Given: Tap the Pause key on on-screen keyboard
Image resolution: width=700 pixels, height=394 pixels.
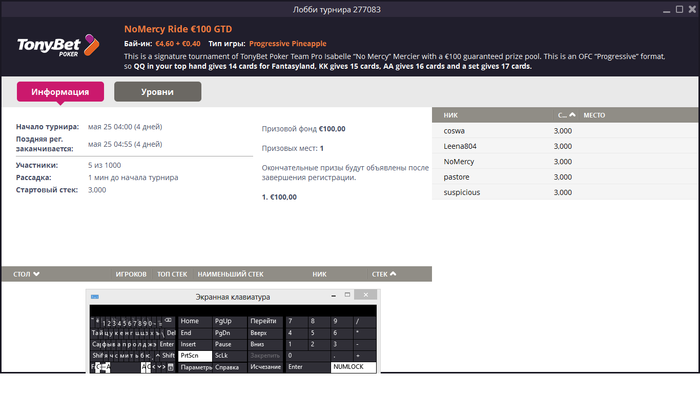Looking at the screenshot, I should [229, 344].
